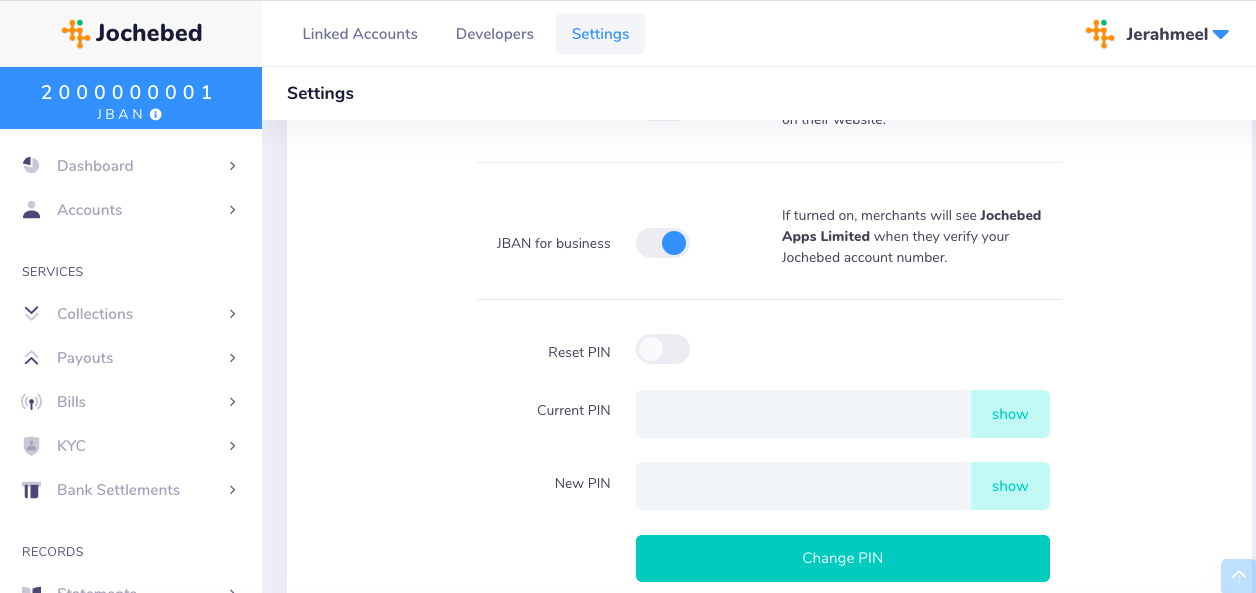Screen dimensions: 1256x593
Task: Expand the Collections menu chevron
Action: (x=232, y=314)
